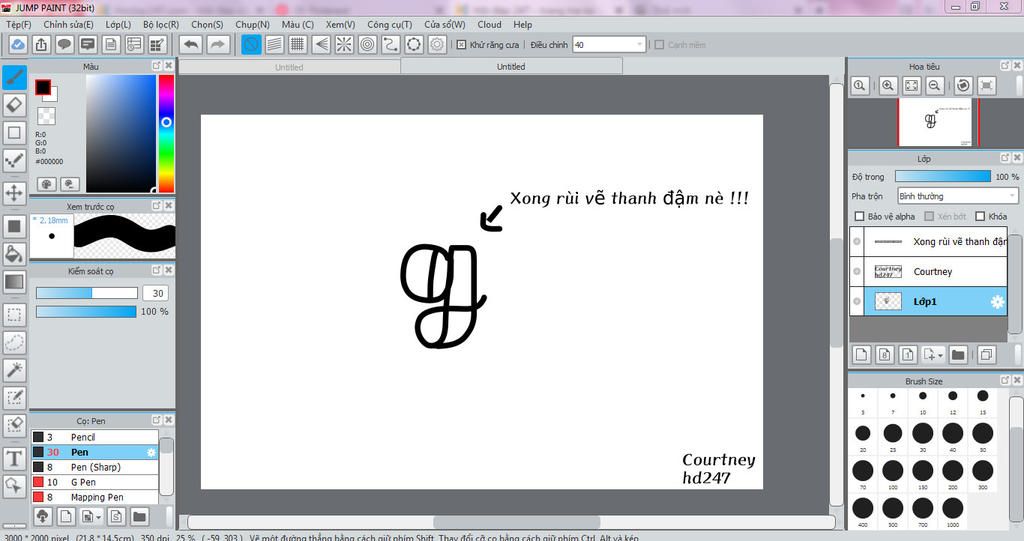Select the Pen (Sharp) brush
The image size is (1024, 541).
coord(95,467)
